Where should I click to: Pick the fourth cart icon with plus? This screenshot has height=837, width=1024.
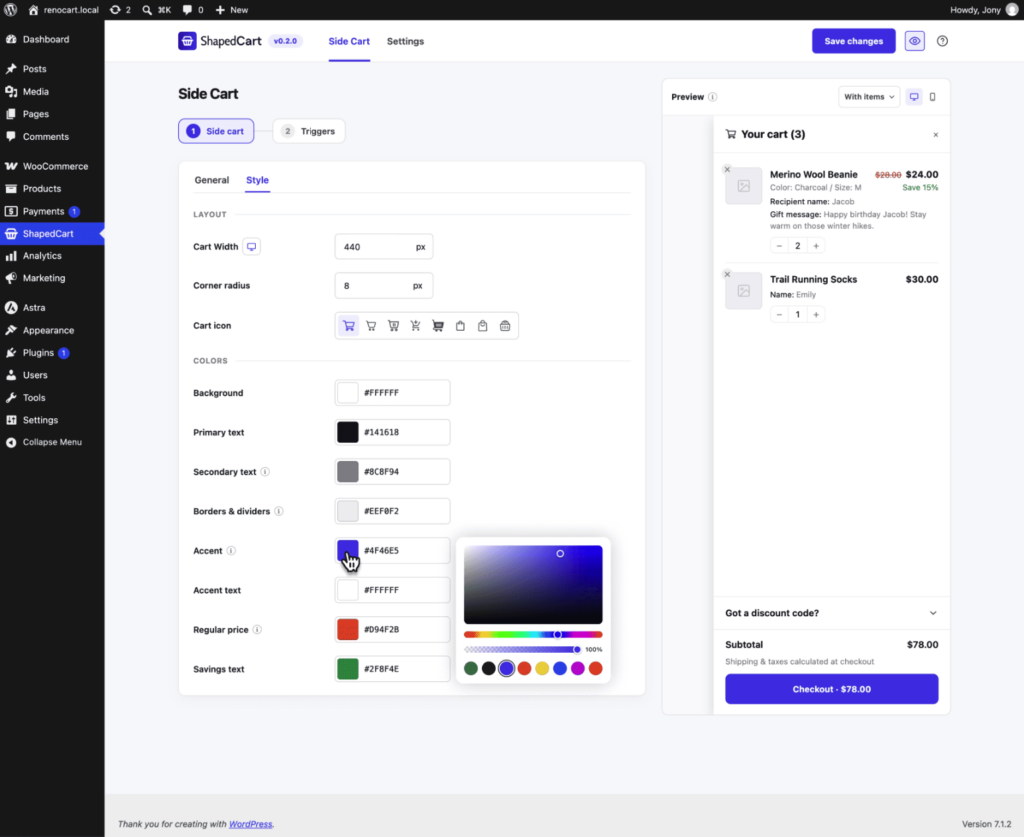pos(415,326)
